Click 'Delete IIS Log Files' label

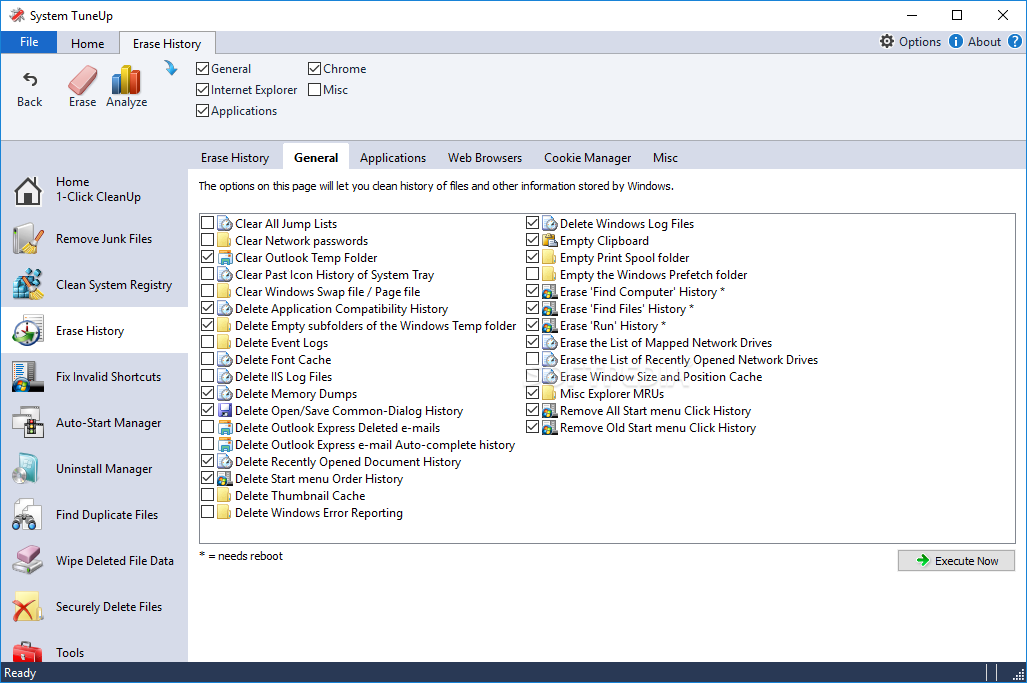pyautogui.click(x=284, y=377)
